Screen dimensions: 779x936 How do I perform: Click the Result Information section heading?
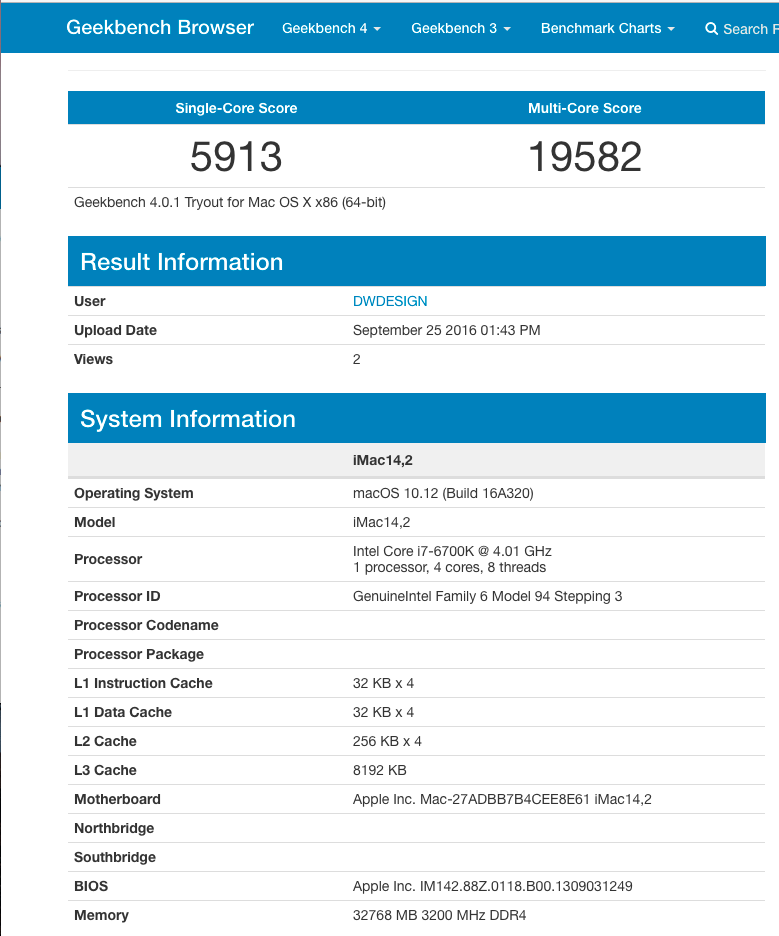[181, 262]
